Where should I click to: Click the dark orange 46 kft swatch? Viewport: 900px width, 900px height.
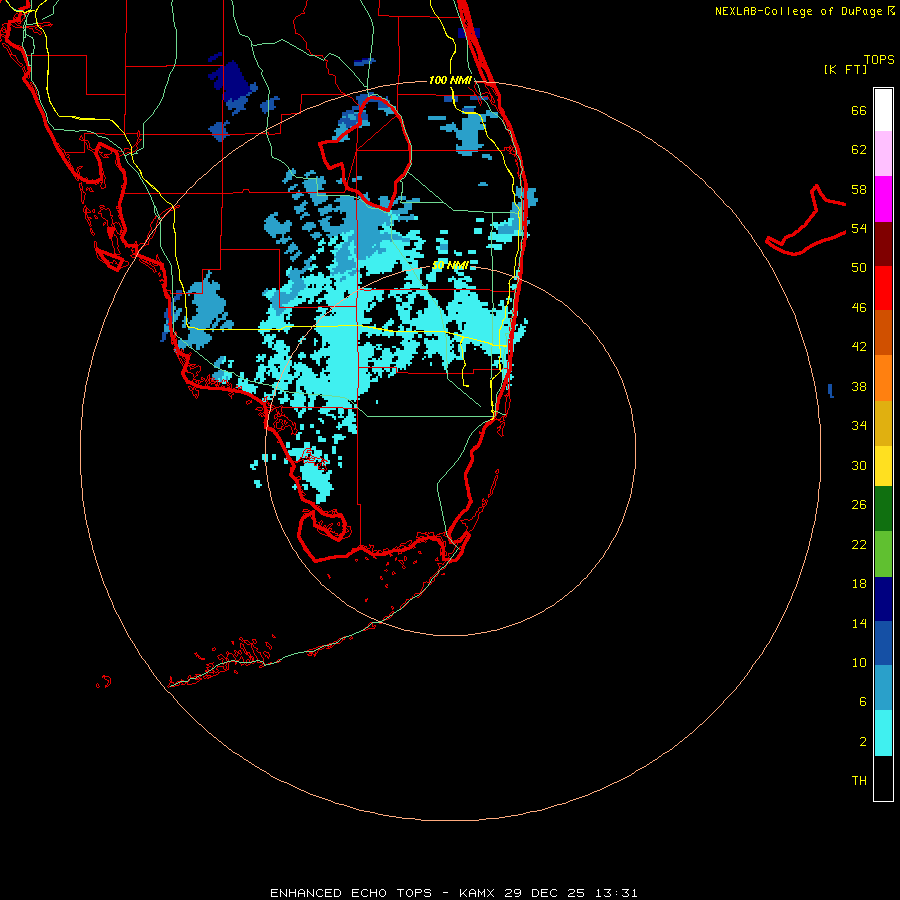click(883, 332)
